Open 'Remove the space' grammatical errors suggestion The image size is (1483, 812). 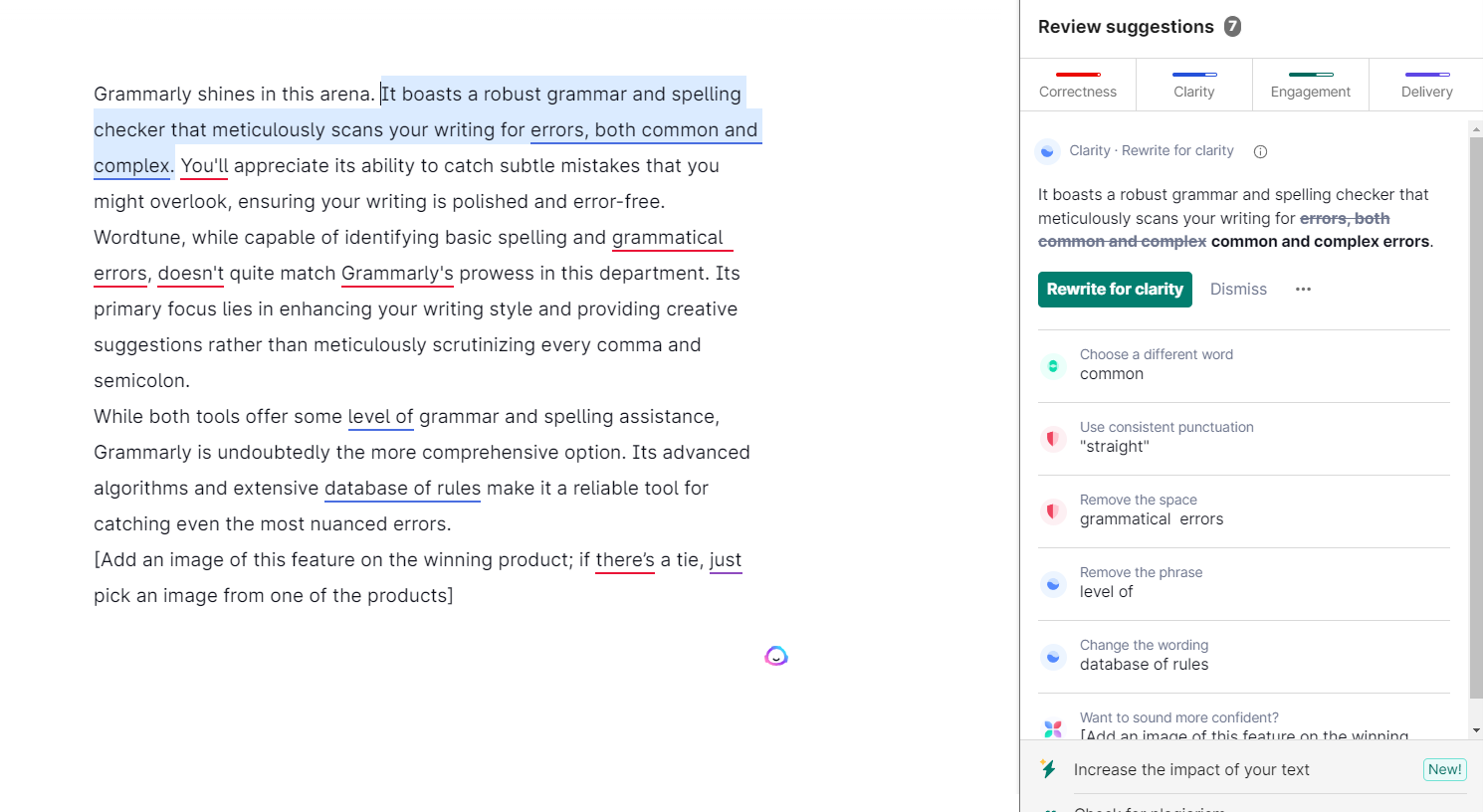[x=1244, y=511]
